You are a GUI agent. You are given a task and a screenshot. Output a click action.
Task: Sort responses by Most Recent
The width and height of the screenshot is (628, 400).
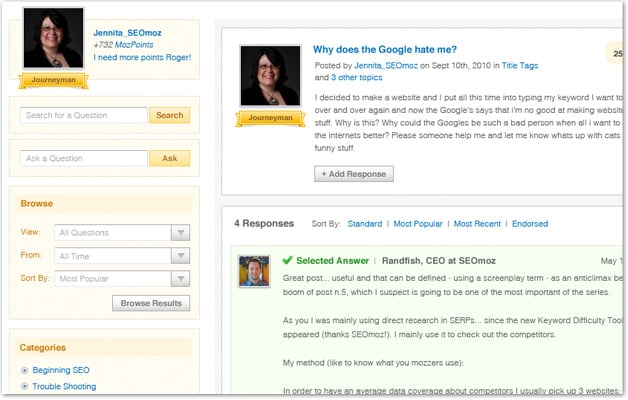(476, 224)
